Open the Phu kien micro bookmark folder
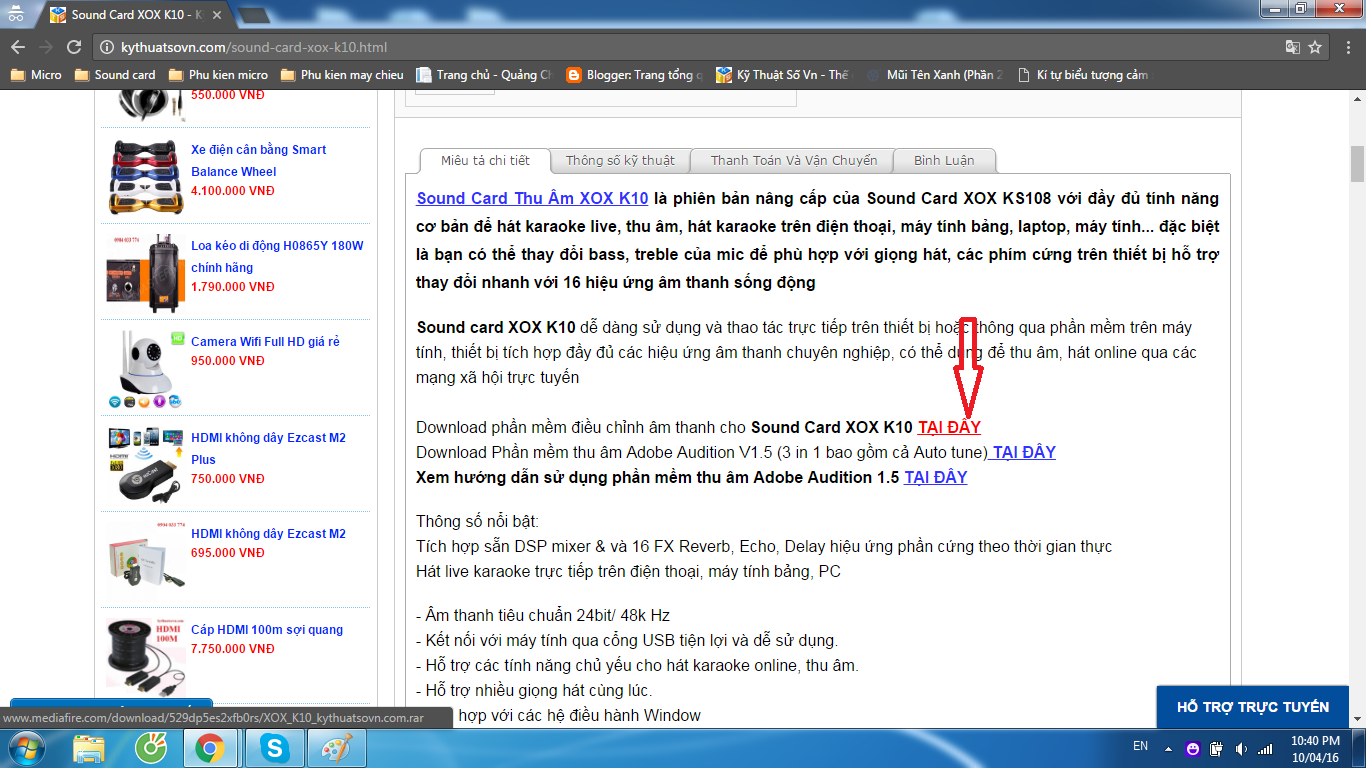This screenshot has height=768, width=1366. click(218, 75)
